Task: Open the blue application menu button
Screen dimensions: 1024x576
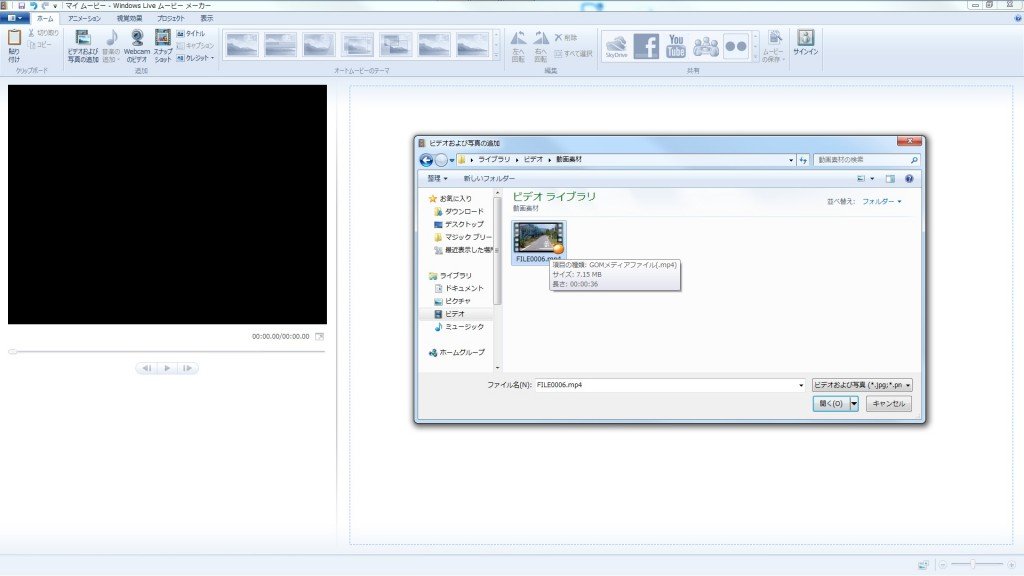Action: [x=14, y=18]
